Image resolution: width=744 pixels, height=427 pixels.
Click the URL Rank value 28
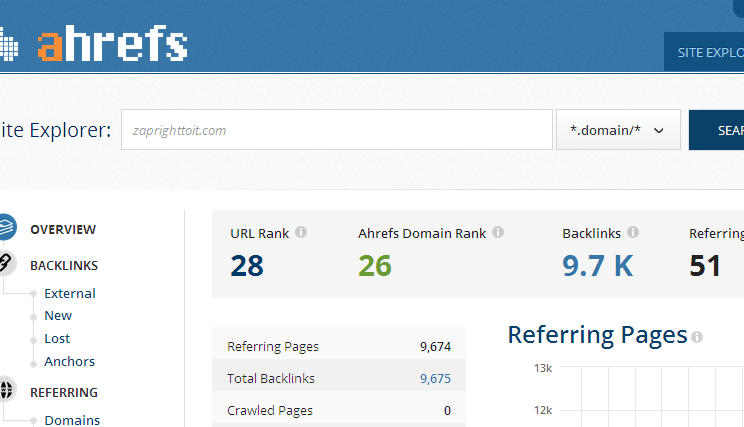tap(247, 266)
